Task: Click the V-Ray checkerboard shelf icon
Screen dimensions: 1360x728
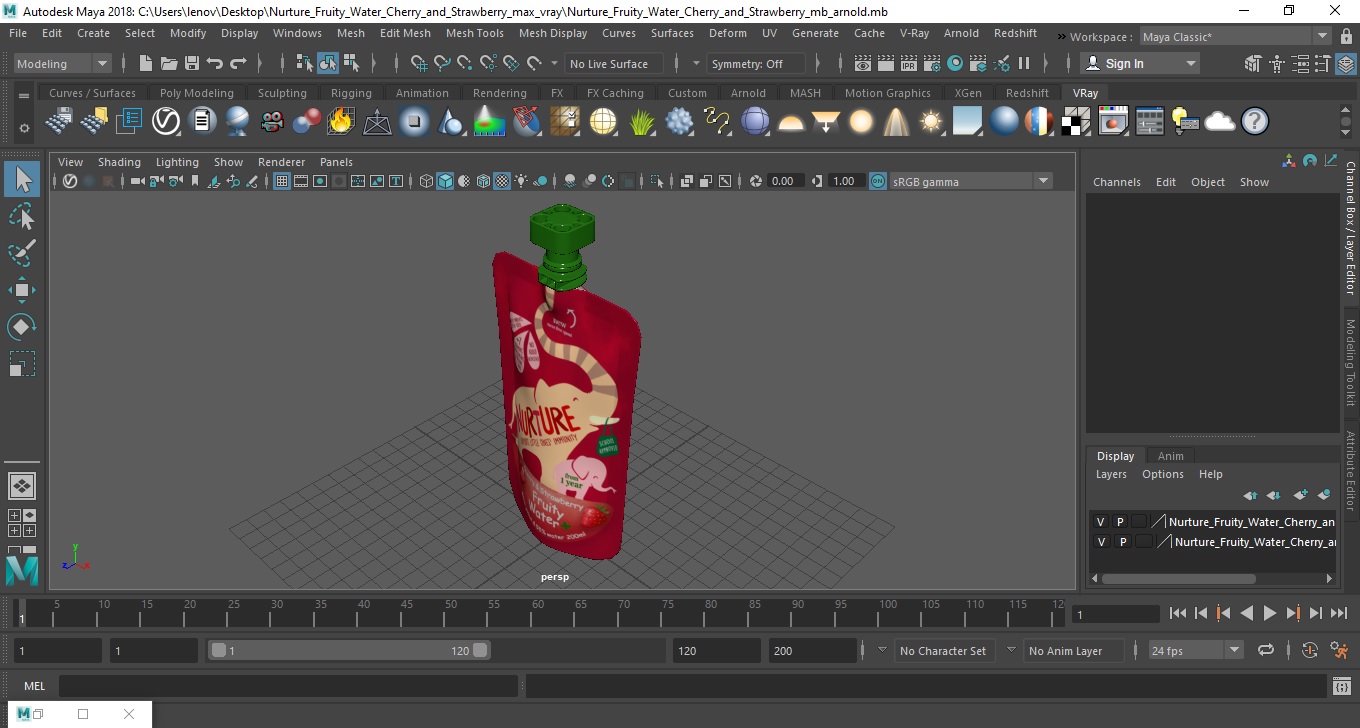Action: 1075,122
